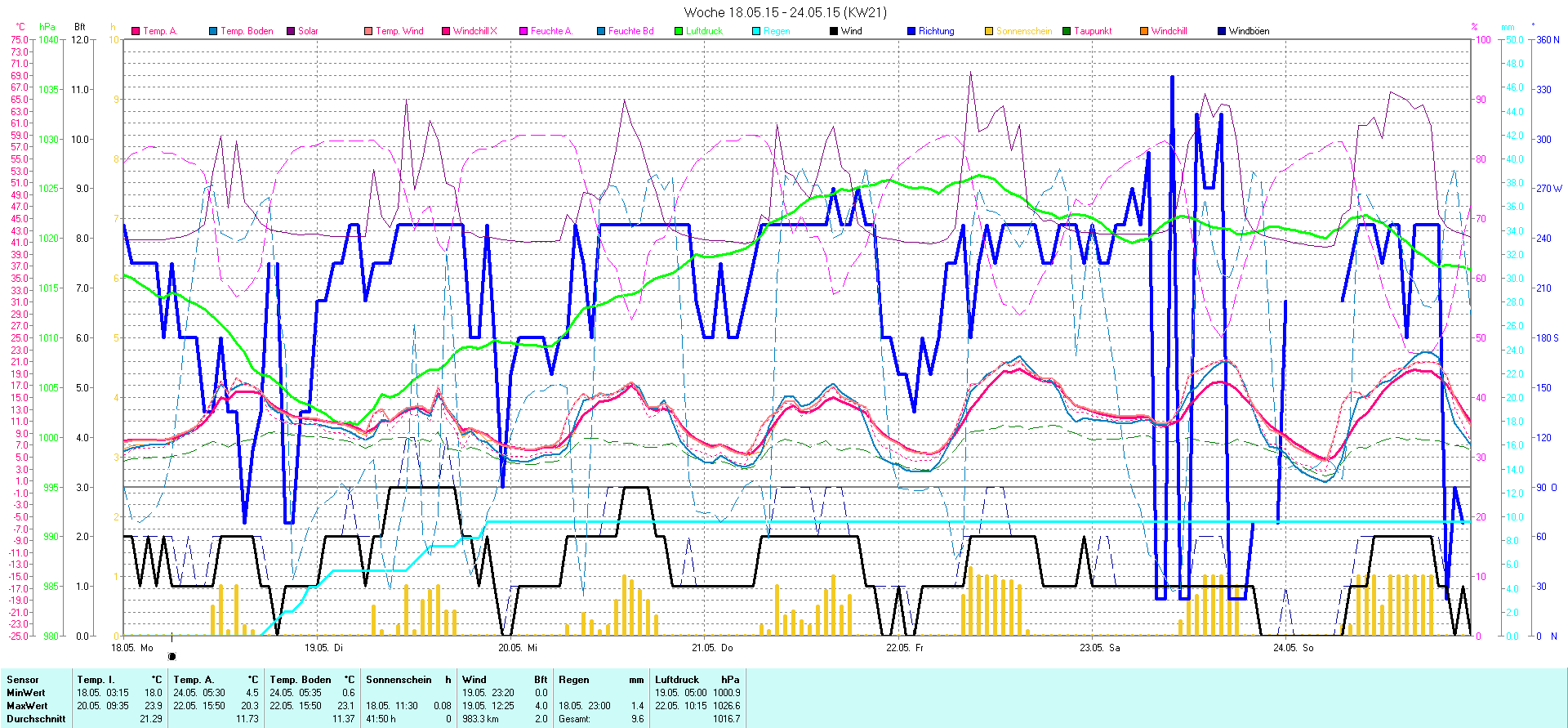Click the chart title Woche 18.05.15 - 24.05.15
The width and height of the screenshot is (1568, 728).
point(784,12)
